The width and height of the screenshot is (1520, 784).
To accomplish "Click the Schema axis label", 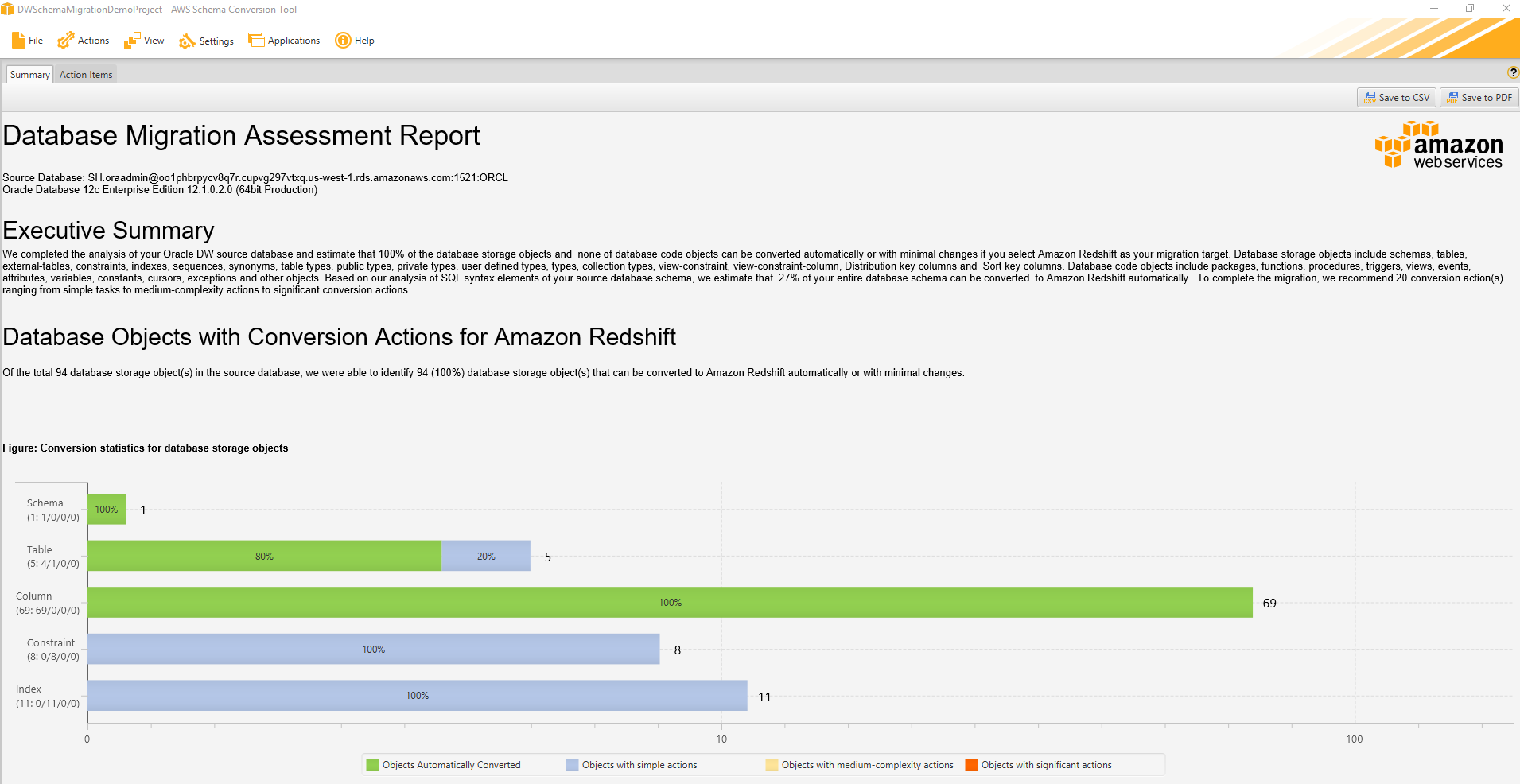I will (52, 510).
